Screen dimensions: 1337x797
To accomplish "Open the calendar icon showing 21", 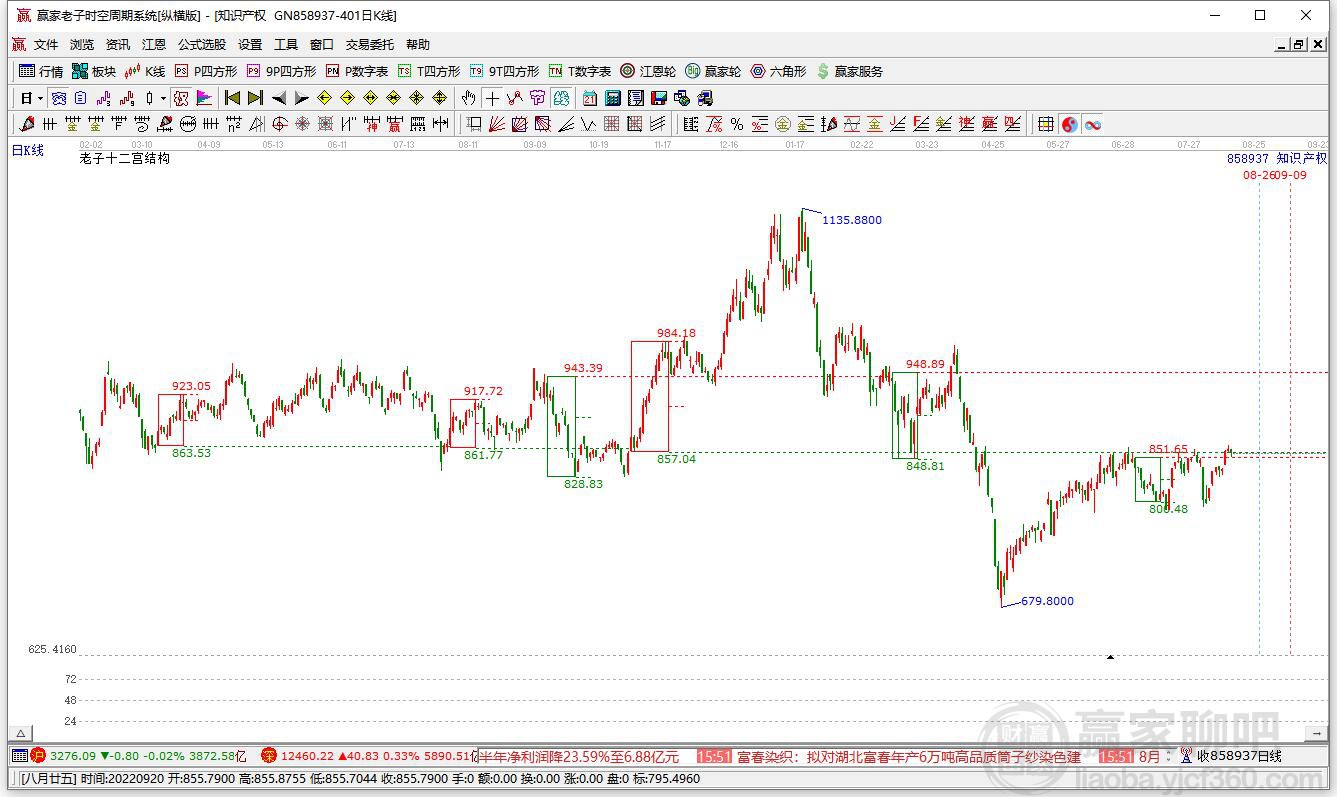I will point(590,98).
